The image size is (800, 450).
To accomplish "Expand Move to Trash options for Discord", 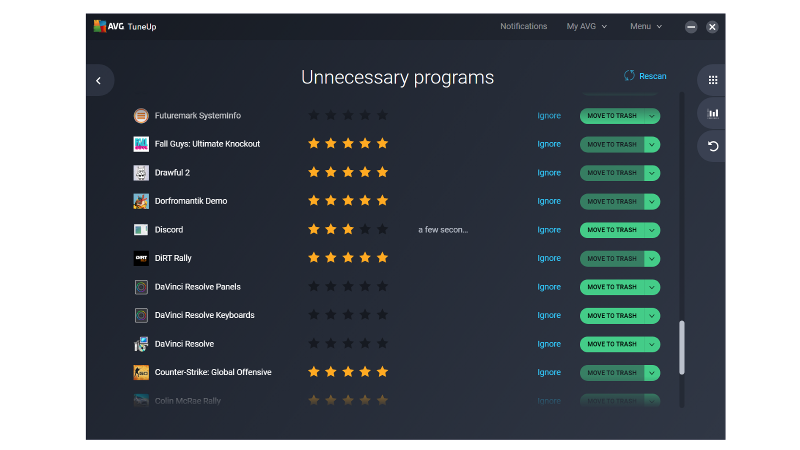I will tap(652, 230).
